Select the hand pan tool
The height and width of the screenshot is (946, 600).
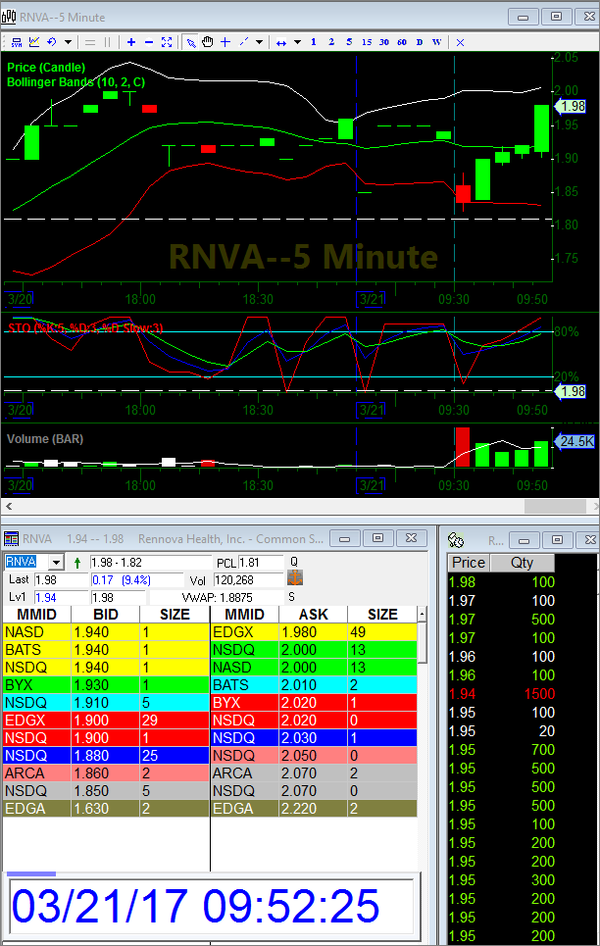[x=207, y=42]
